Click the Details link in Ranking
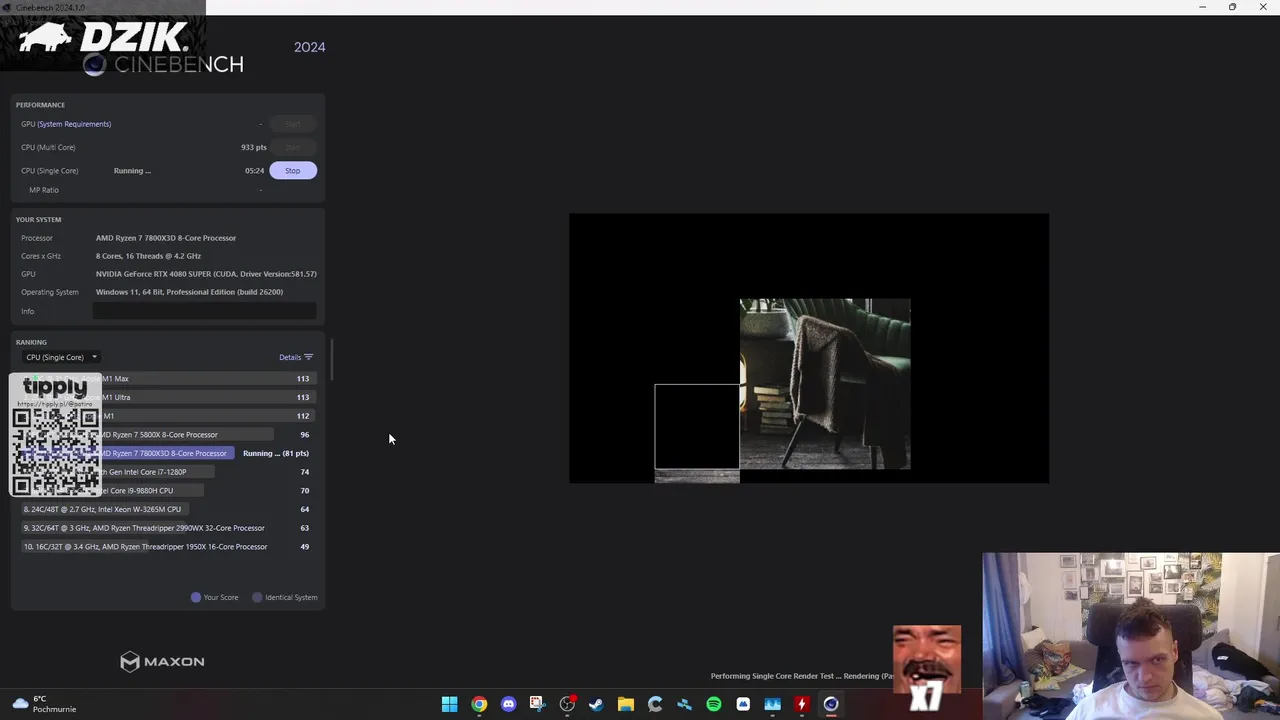 point(289,357)
